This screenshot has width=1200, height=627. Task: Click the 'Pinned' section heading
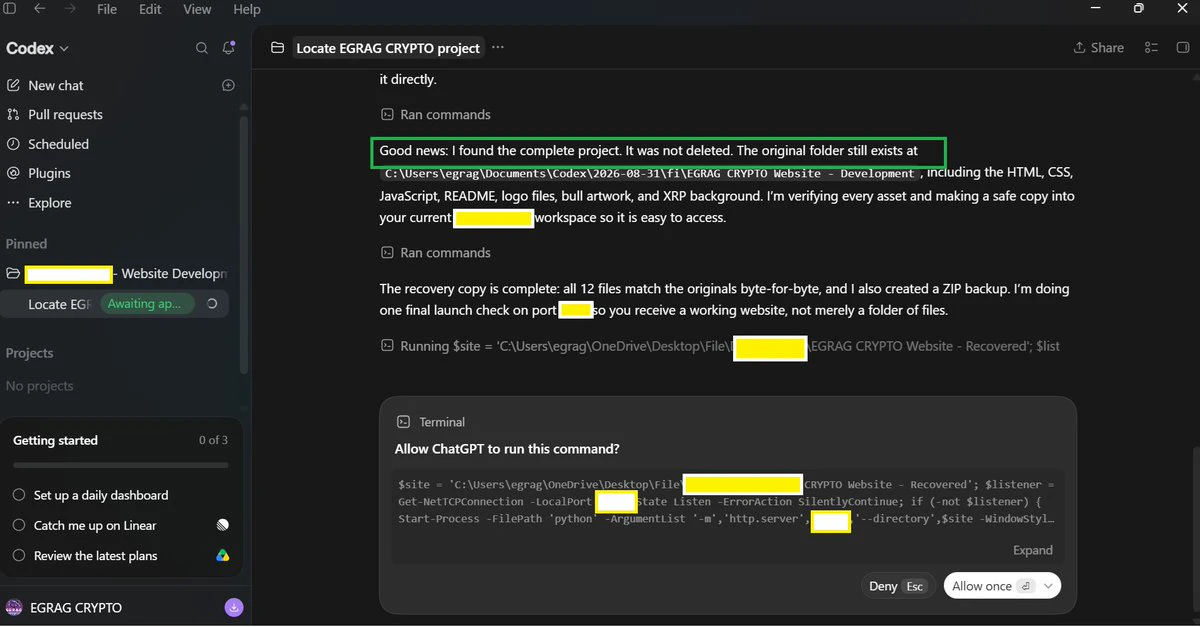[26, 244]
